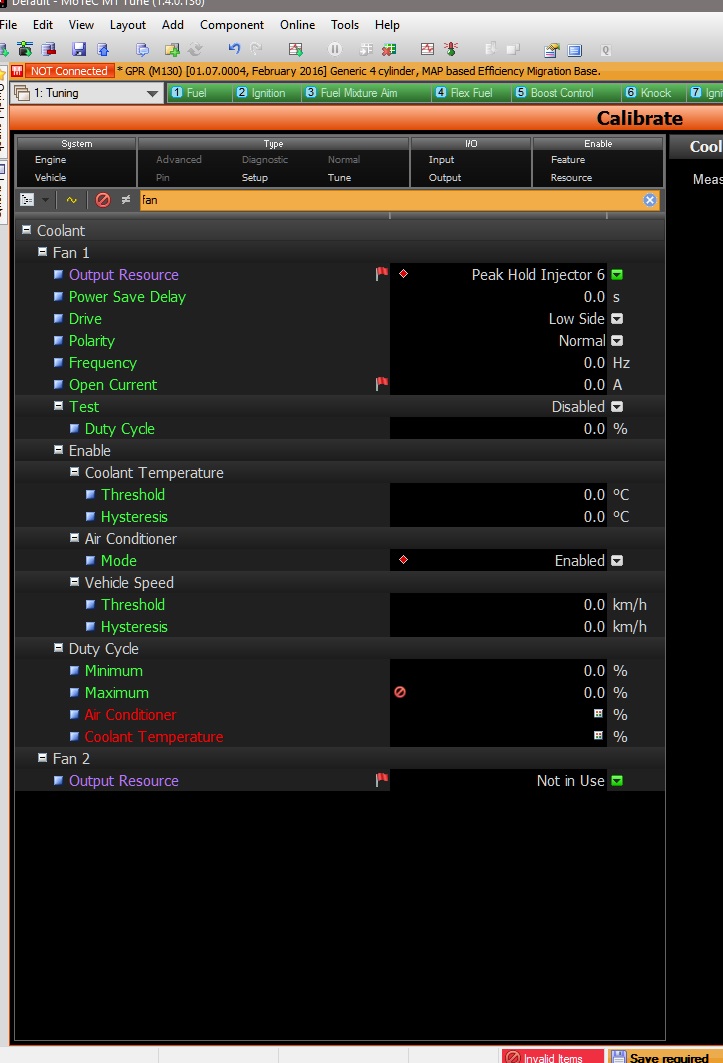Click table icon in Coolant Temperature duty row
This screenshot has width=723, height=1063.
pyautogui.click(x=598, y=735)
